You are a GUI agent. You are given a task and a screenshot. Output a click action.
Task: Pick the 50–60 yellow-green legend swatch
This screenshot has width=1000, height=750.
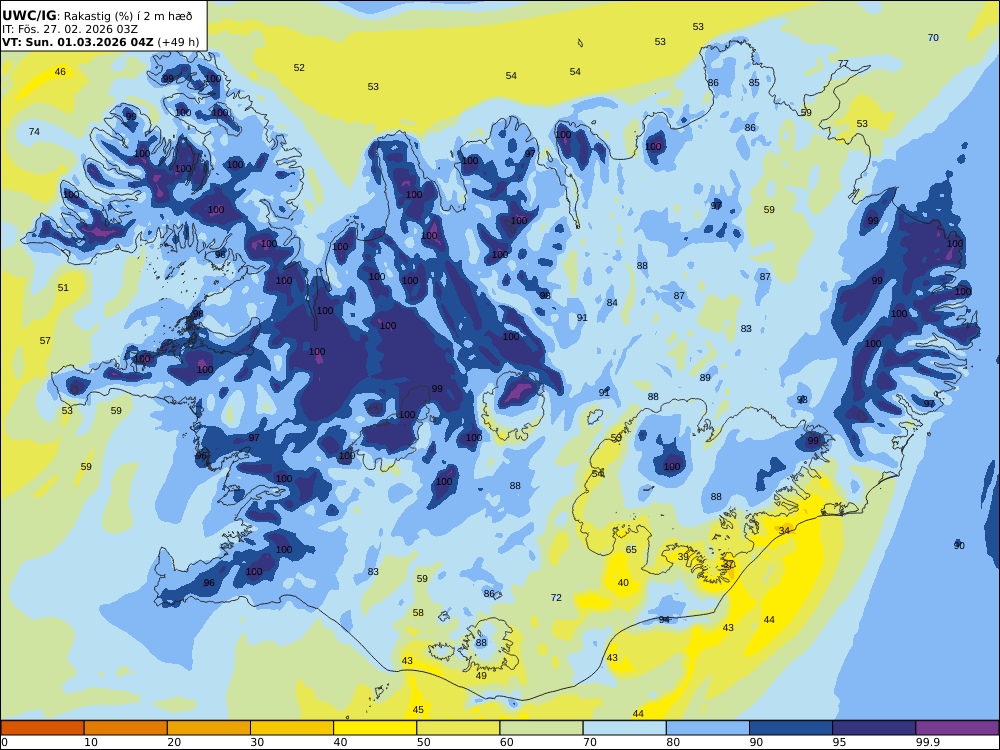tap(458, 728)
